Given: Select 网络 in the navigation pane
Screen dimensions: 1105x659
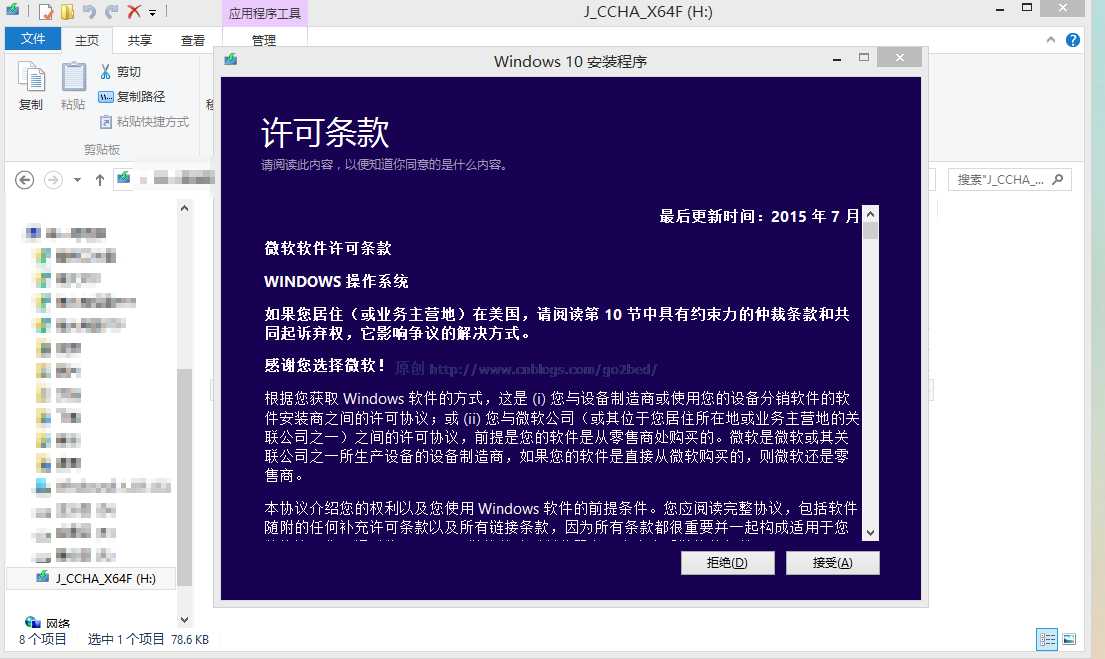Looking at the screenshot, I should point(58,623).
